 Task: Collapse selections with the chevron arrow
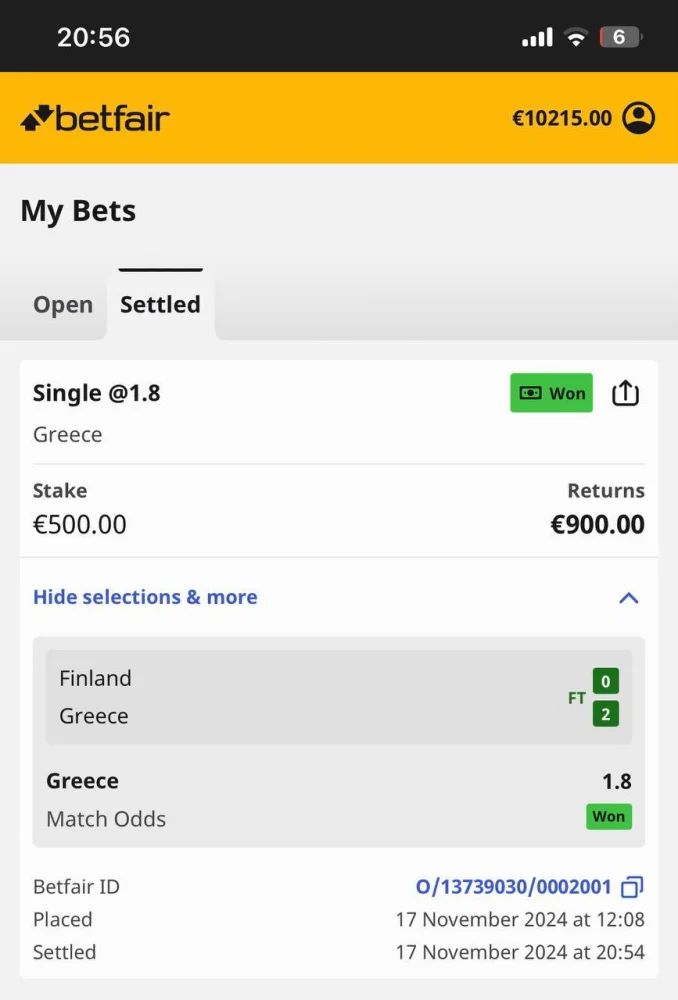pyautogui.click(x=628, y=598)
